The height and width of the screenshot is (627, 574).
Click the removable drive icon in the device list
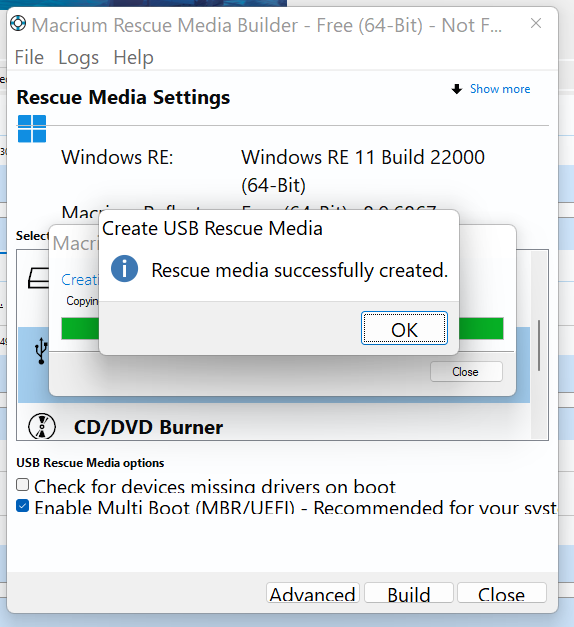[x=38, y=278]
